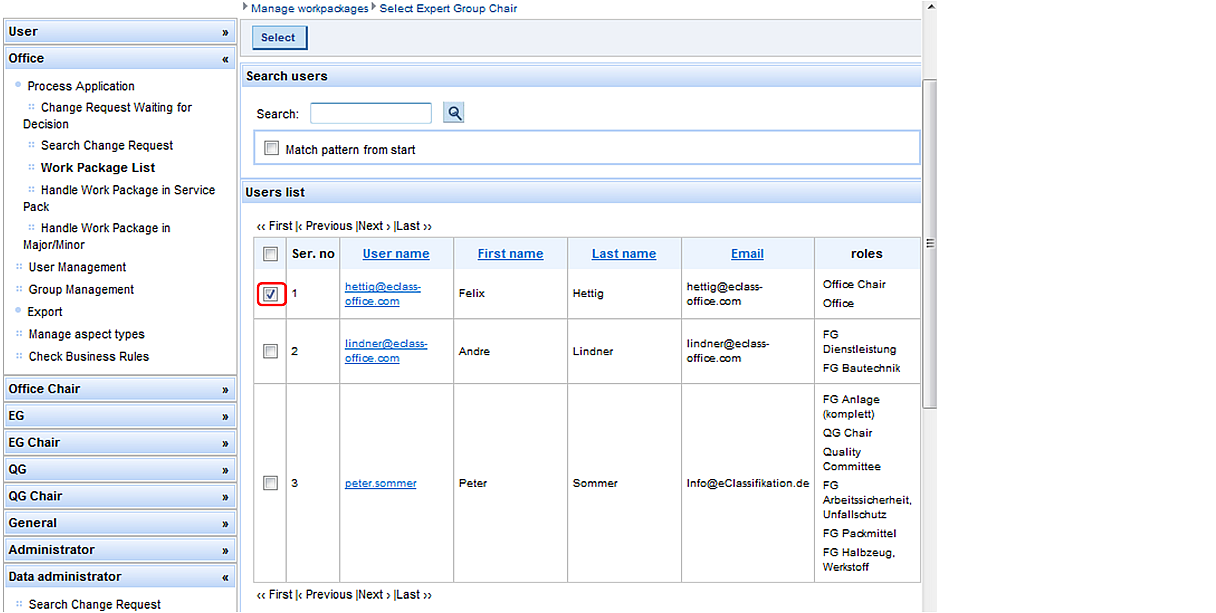Click the search magnifier icon

454,113
